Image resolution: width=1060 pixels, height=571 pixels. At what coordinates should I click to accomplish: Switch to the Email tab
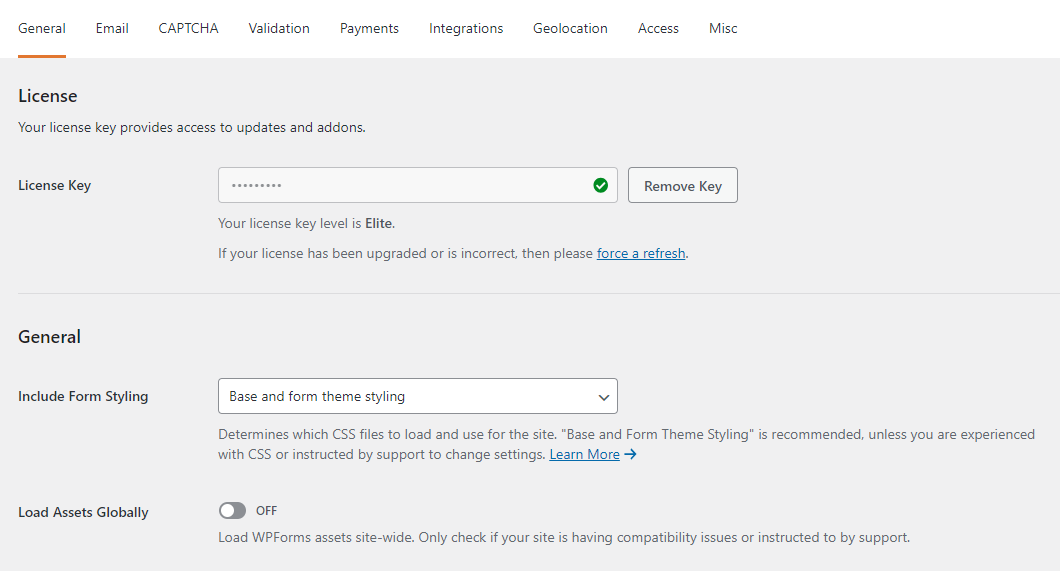coord(112,28)
